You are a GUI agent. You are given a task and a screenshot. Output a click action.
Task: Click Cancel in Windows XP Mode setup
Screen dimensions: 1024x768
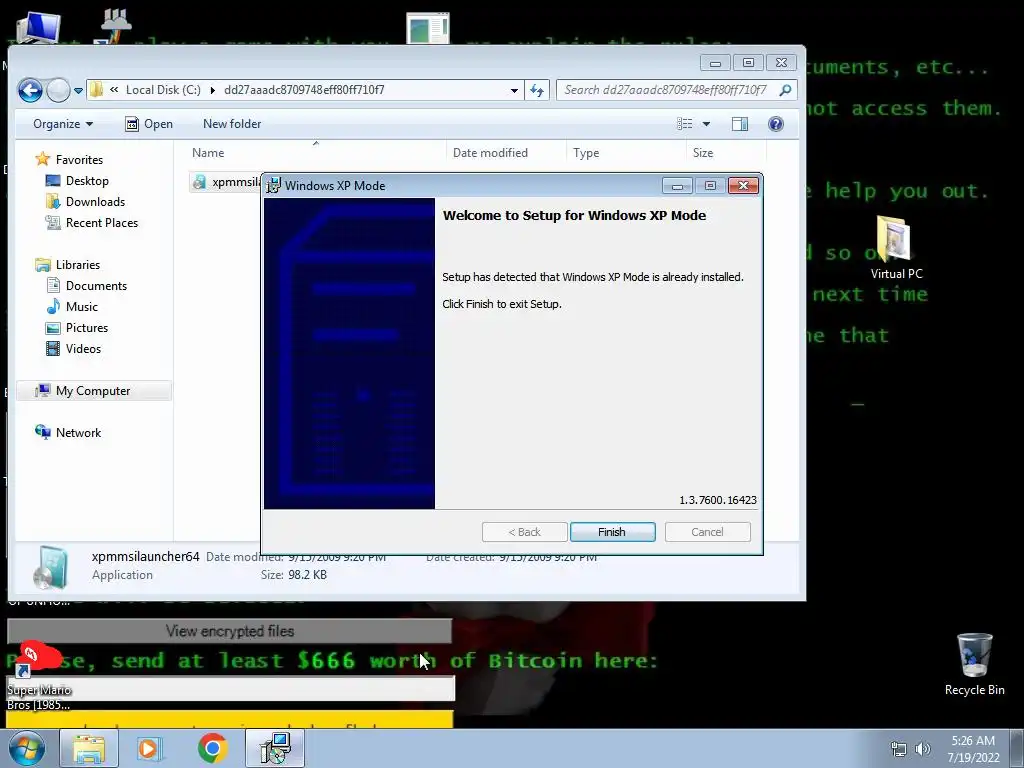click(x=707, y=532)
